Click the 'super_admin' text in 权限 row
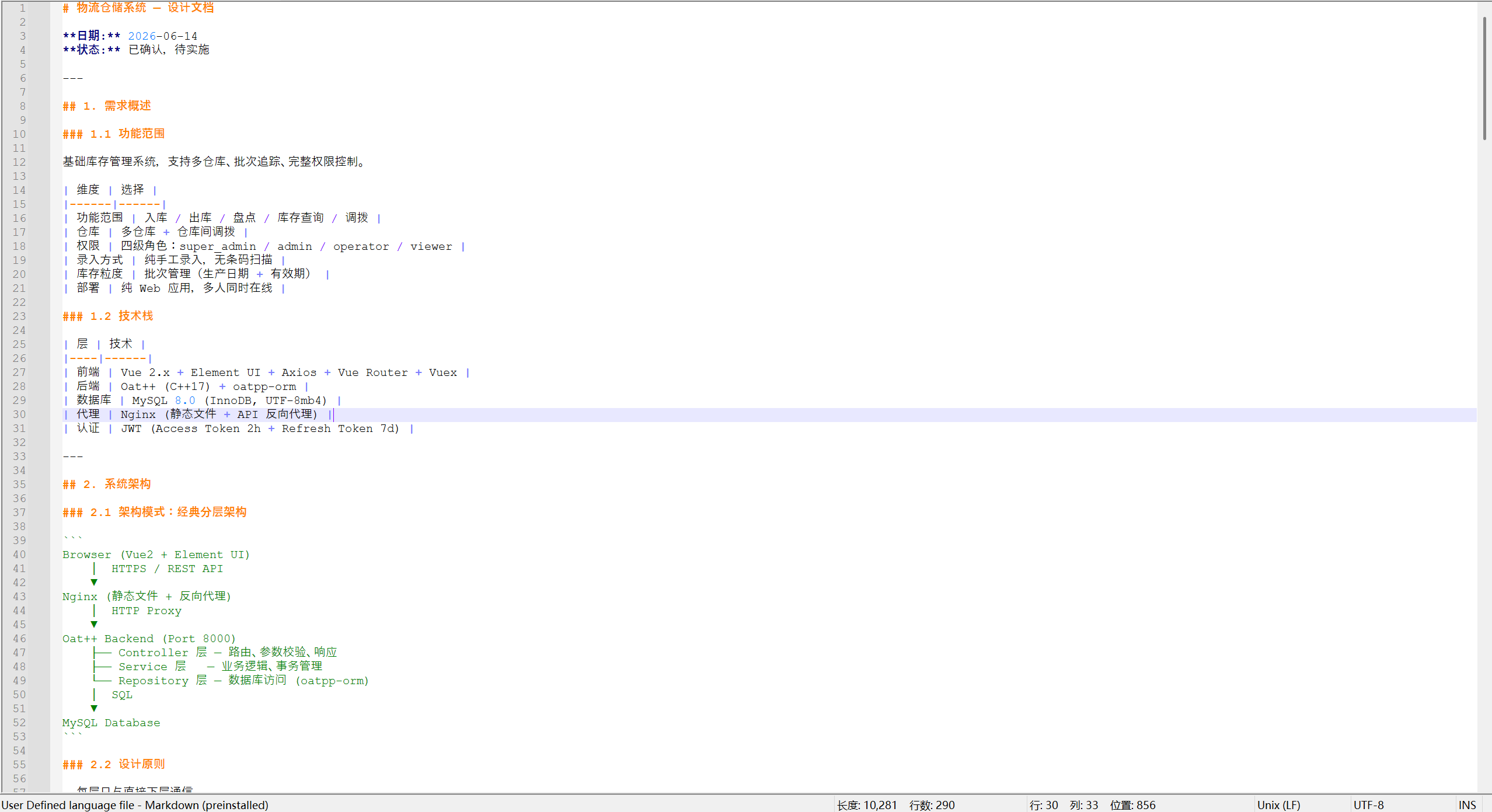 click(218, 247)
